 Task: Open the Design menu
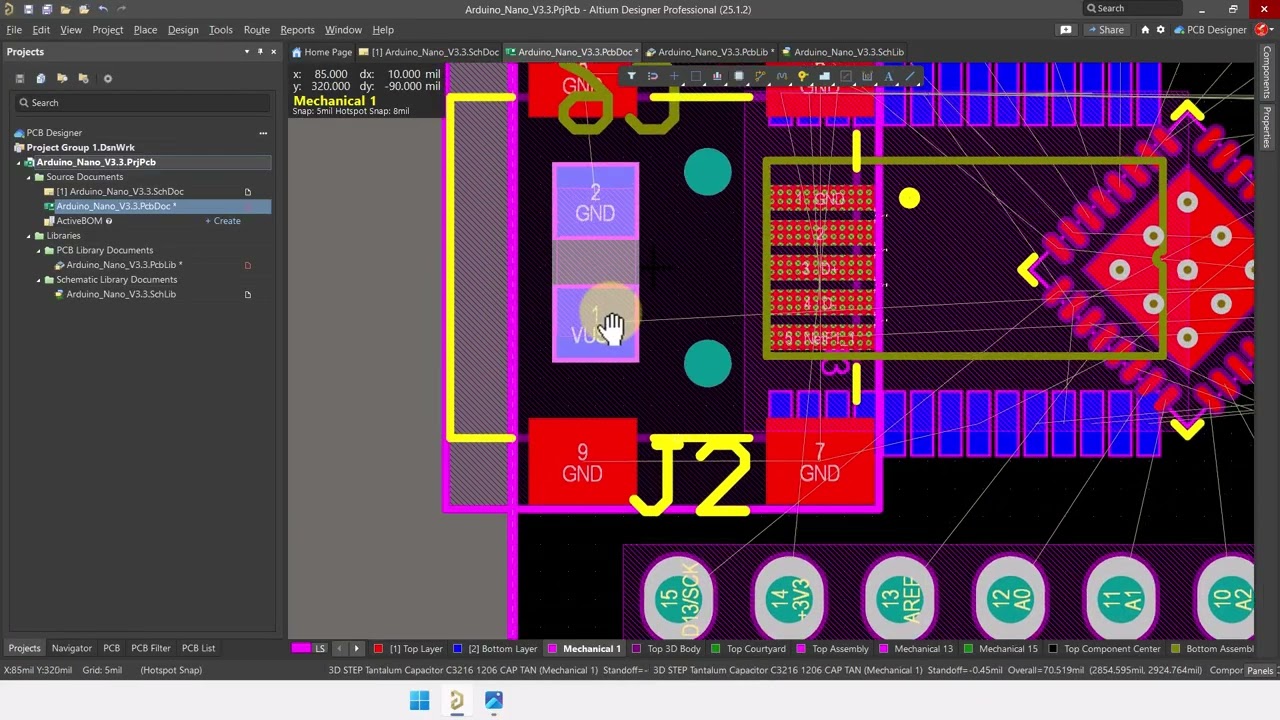[x=183, y=30]
